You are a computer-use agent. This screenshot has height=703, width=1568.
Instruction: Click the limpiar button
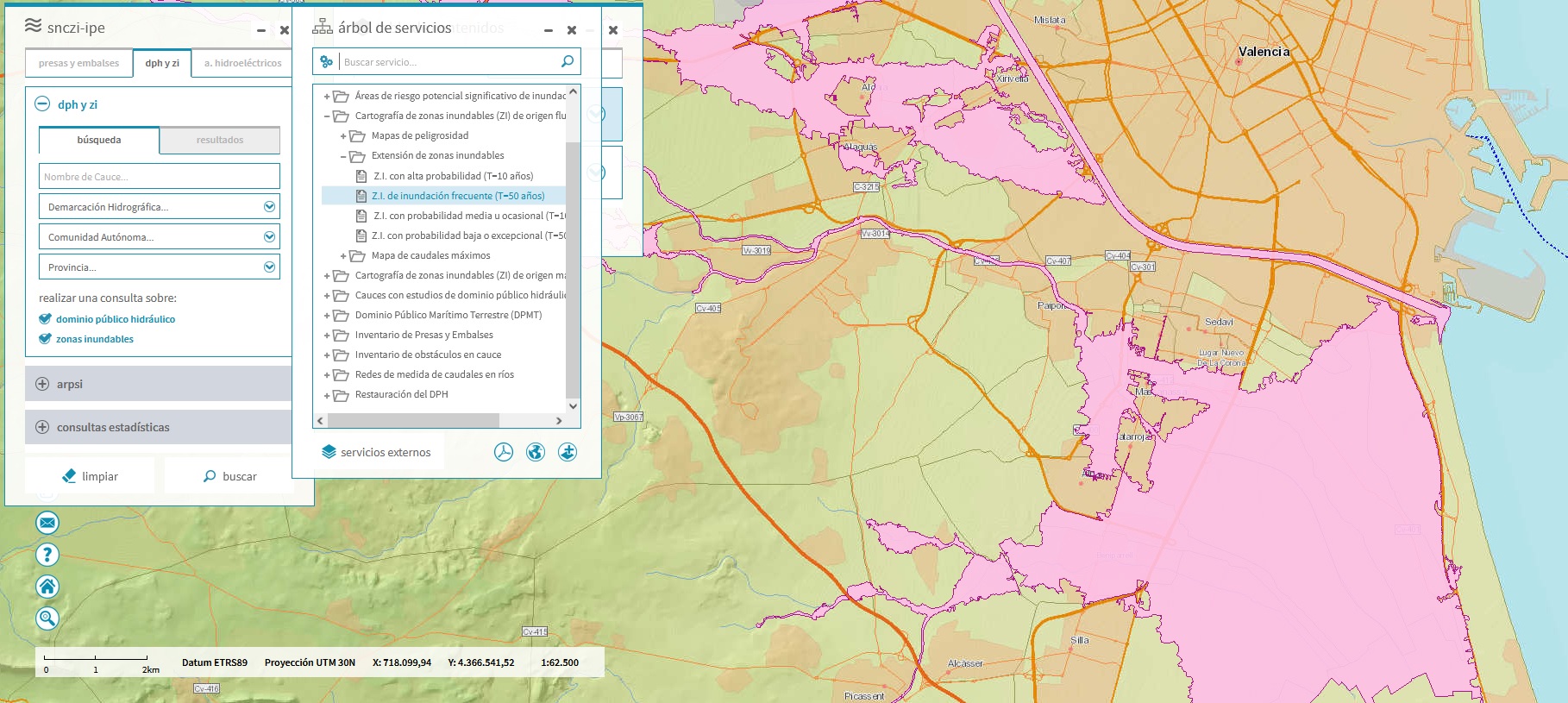pyautogui.click(x=90, y=476)
